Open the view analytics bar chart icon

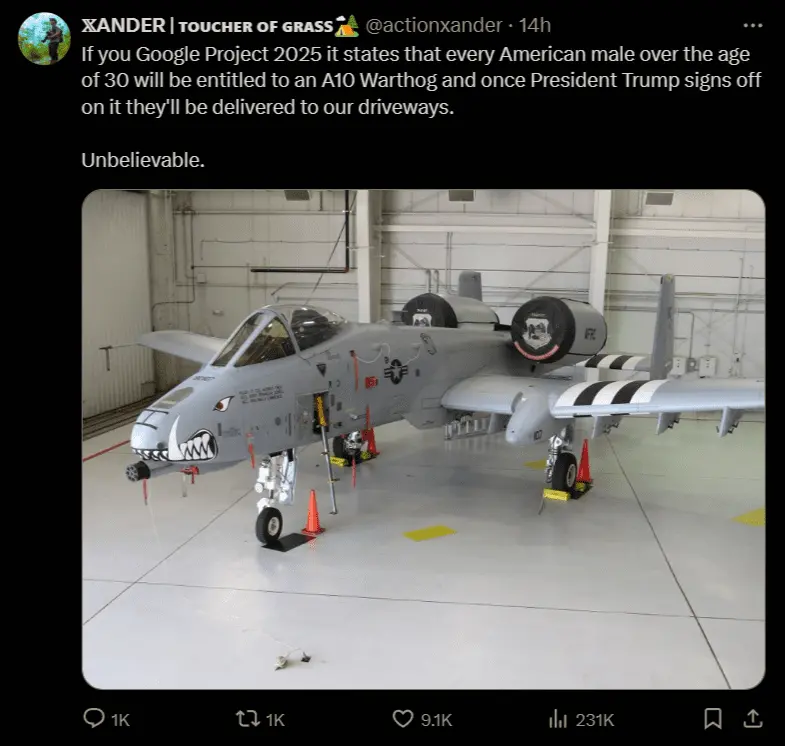click(x=559, y=718)
